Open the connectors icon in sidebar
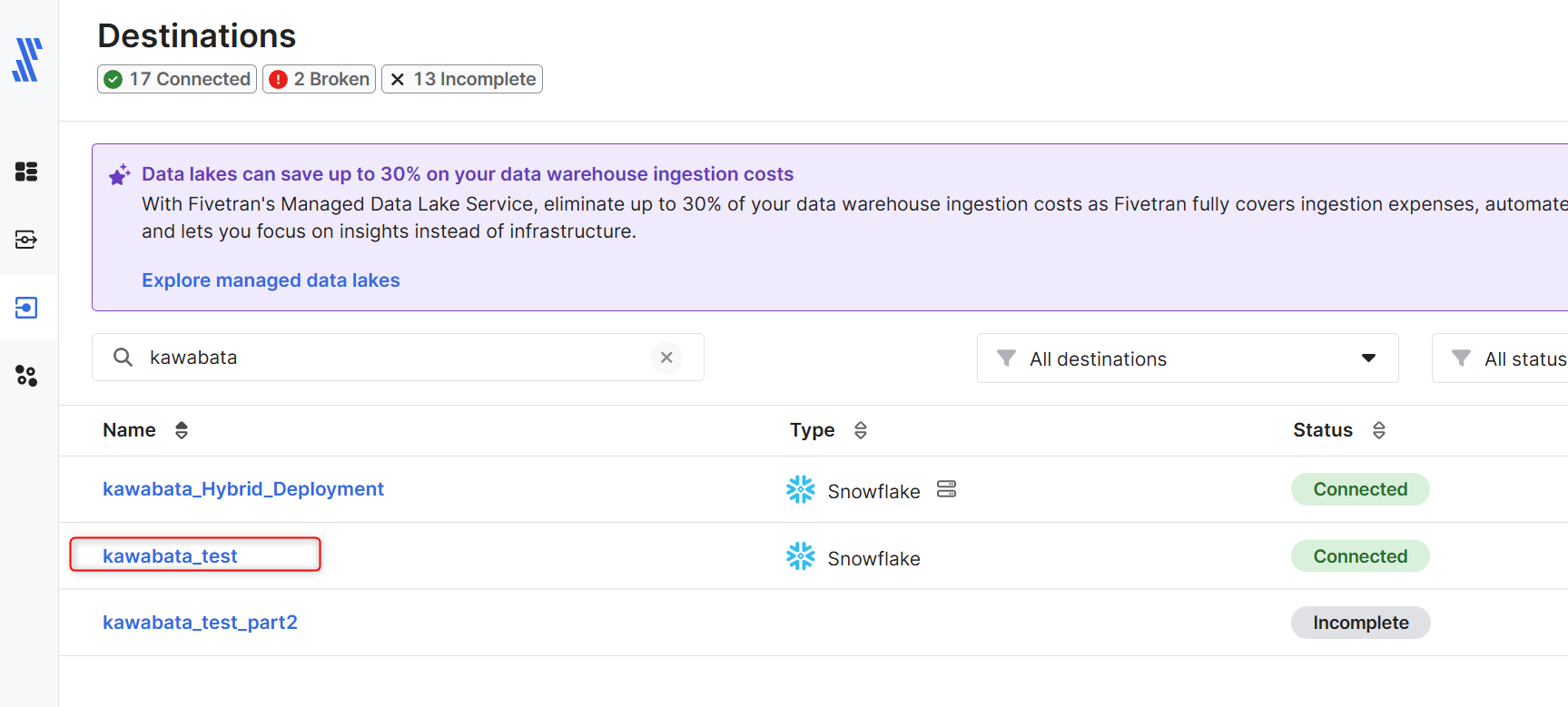 click(x=26, y=240)
